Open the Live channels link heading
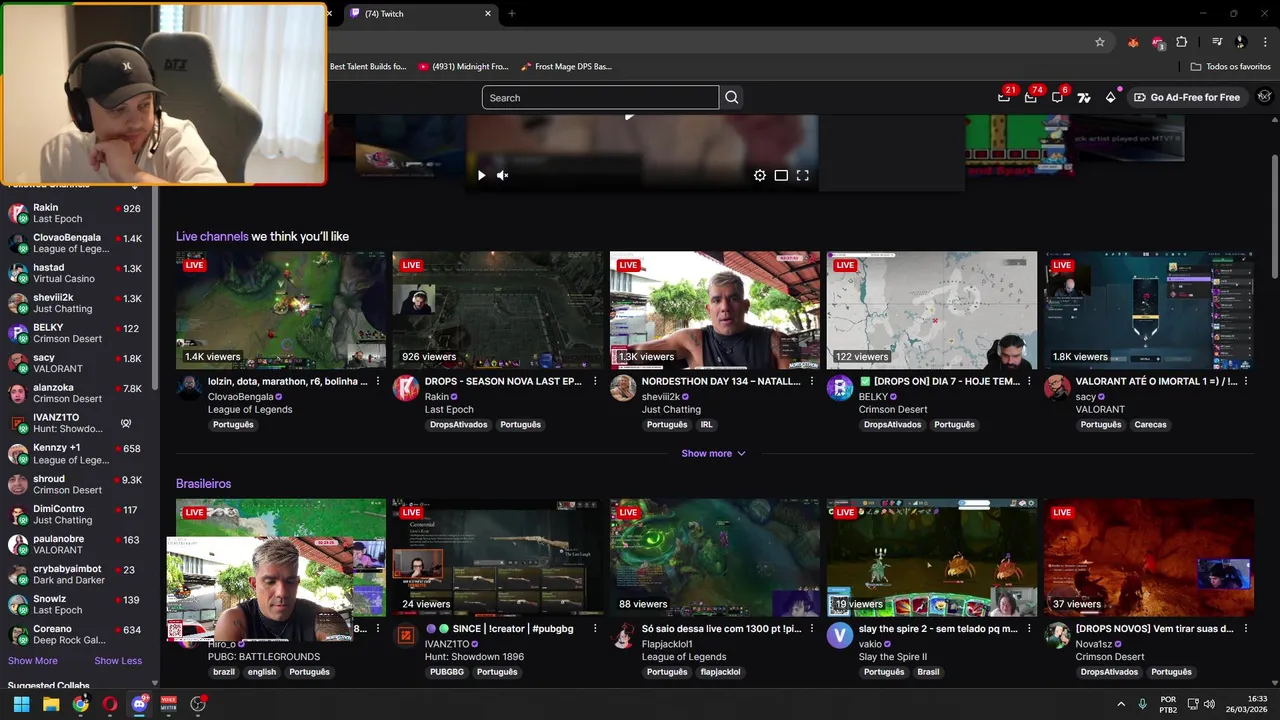 click(x=212, y=236)
